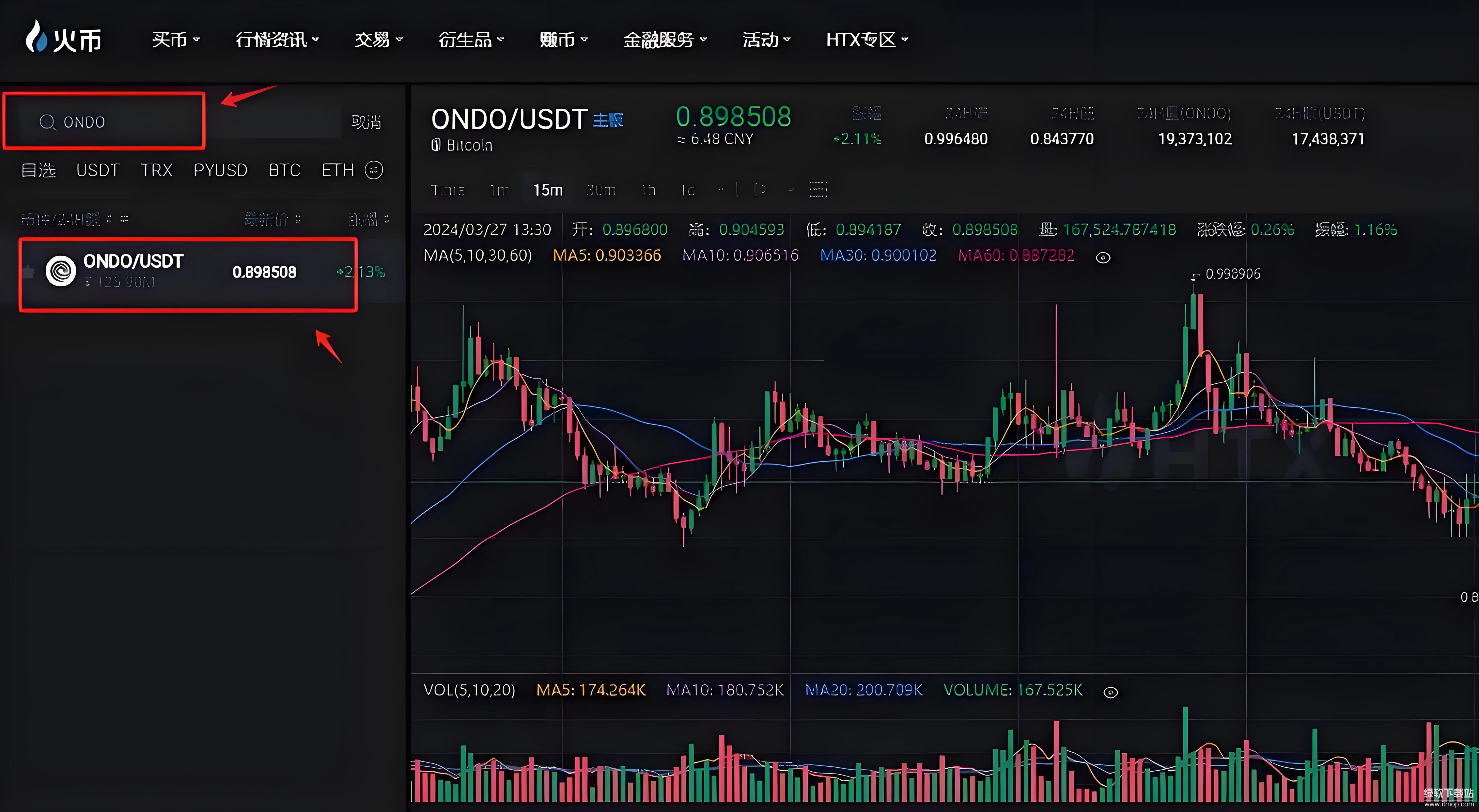Image resolution: width=1479 pixels, height=812 pixels.
Task: Select the ETH market tab
Action: (338, 170)
